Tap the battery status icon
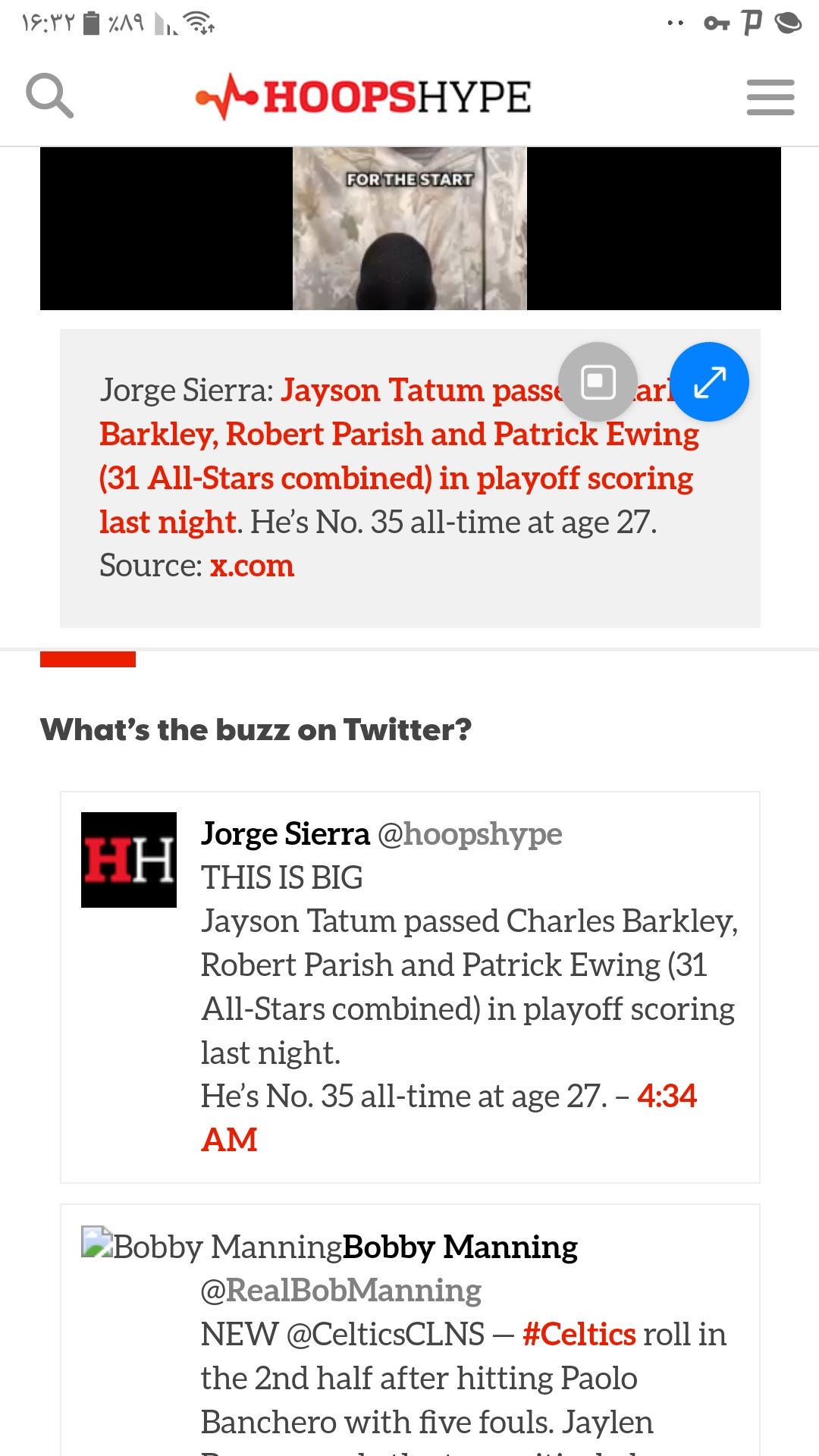 pyautogui.click(x=91, y=23)
